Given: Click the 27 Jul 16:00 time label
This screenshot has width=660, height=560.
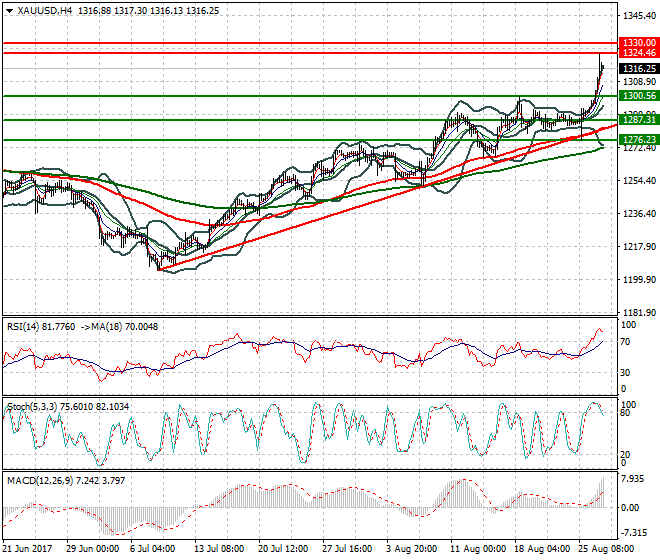Looking at the screenshot, I should point(347,549).
